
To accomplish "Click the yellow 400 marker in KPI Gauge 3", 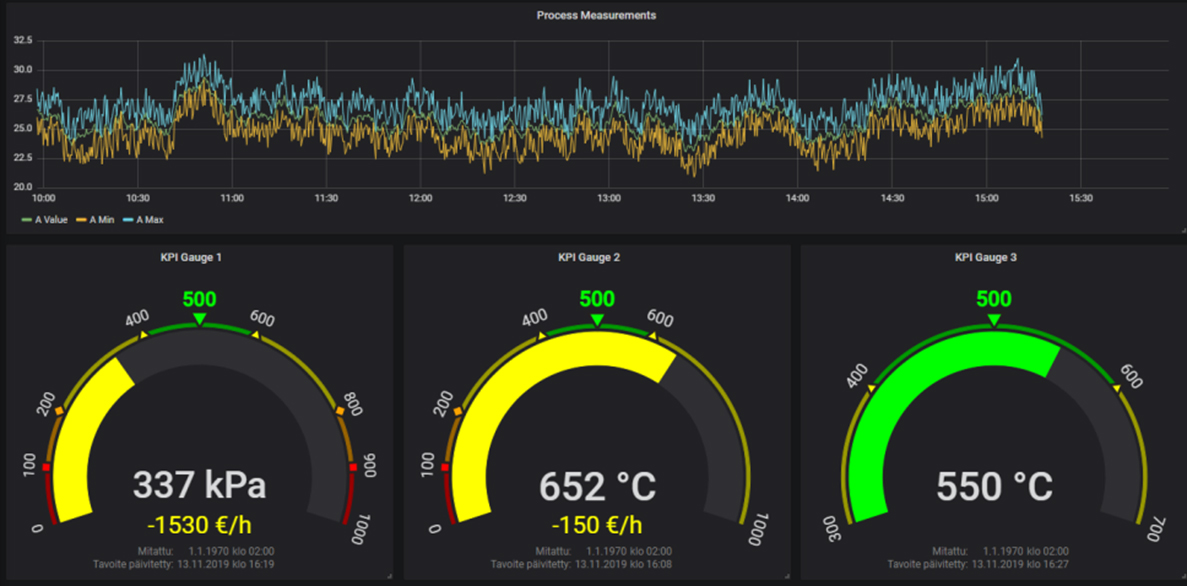I will (x=871, y=389).
